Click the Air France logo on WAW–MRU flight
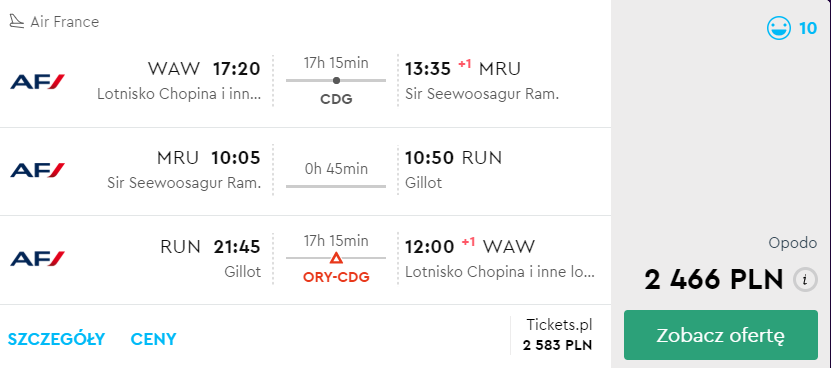 pyautogui.click(x=37, y=82)
